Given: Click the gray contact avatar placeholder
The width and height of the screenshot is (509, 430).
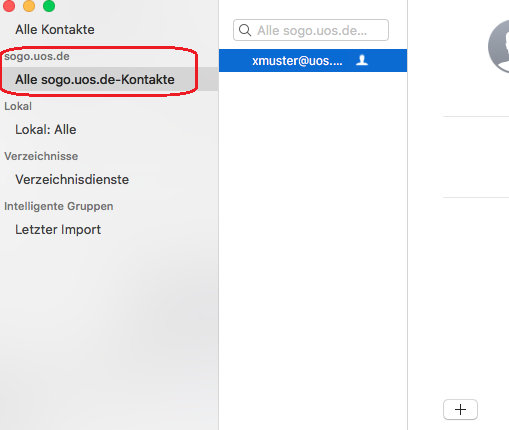Looking at the screenshot, I should (x=499, y=47).
